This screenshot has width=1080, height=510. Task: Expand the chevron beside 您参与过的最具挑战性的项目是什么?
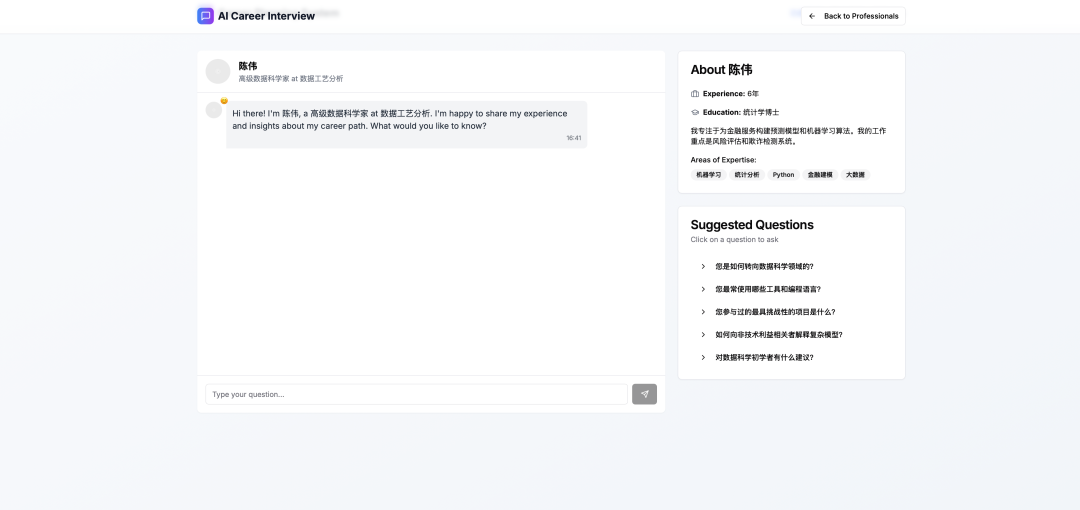(703, 312)
